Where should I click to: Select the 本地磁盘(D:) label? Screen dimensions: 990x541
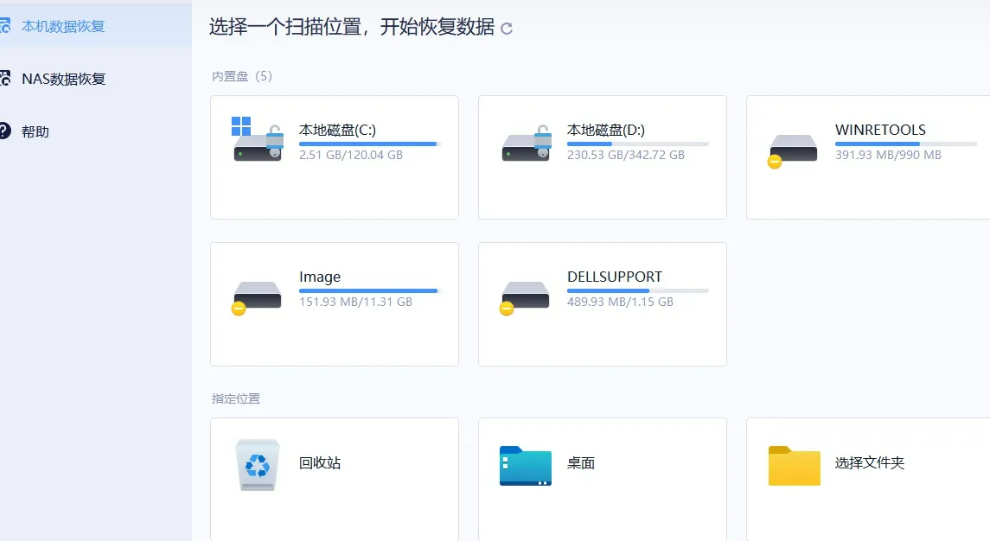click(x=606, y=130)
